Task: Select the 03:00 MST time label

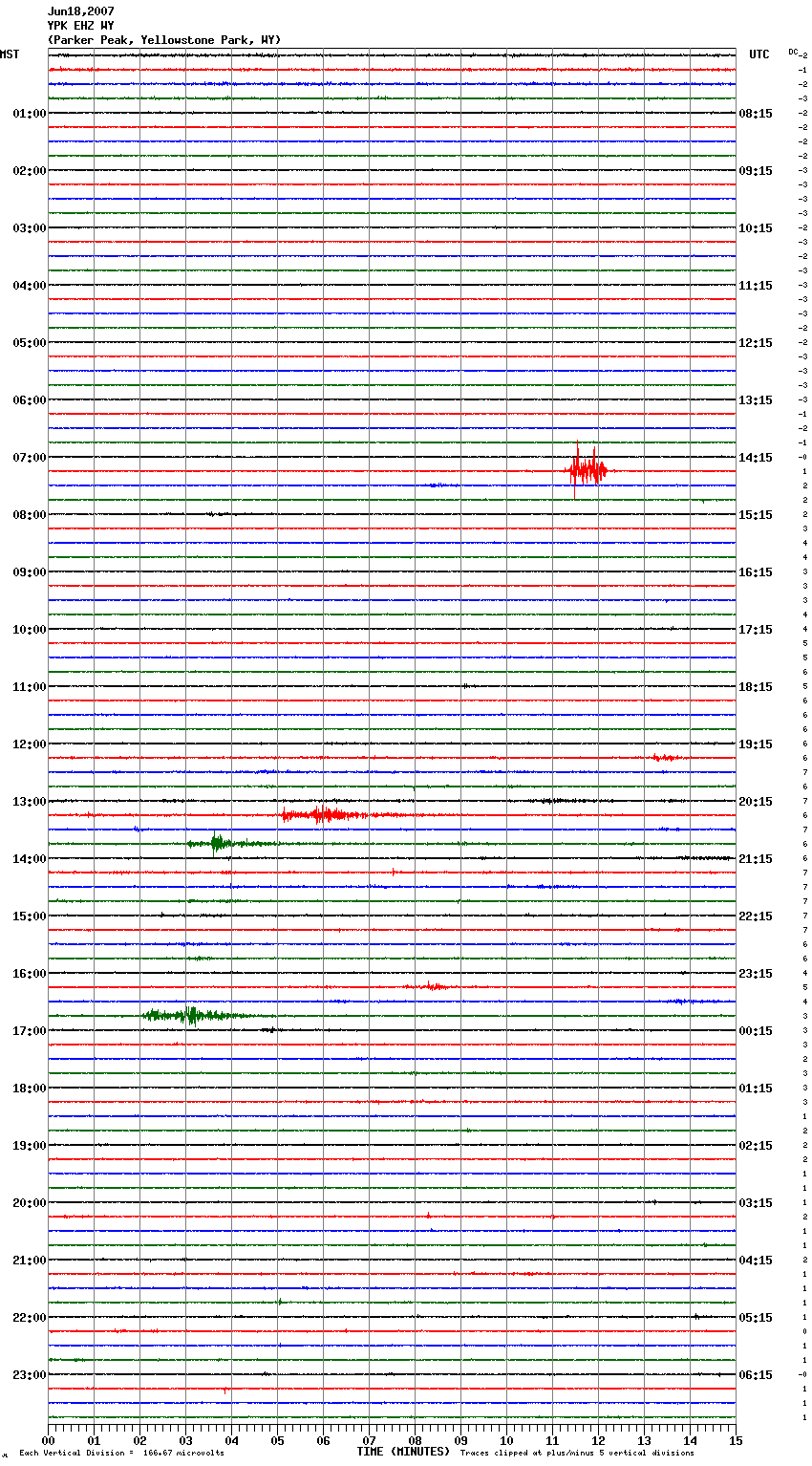Action: pos(30,228)
